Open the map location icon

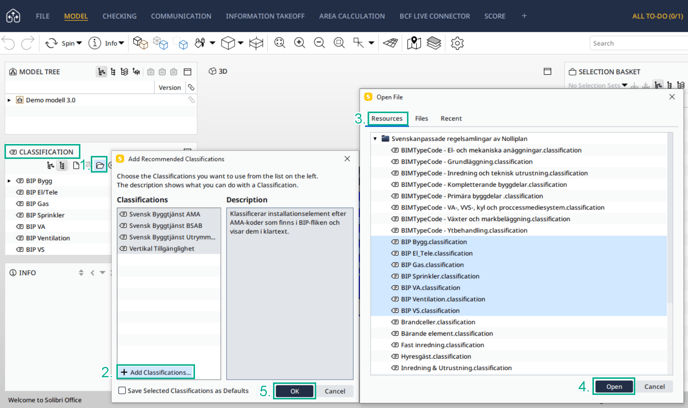click(414, 43)
